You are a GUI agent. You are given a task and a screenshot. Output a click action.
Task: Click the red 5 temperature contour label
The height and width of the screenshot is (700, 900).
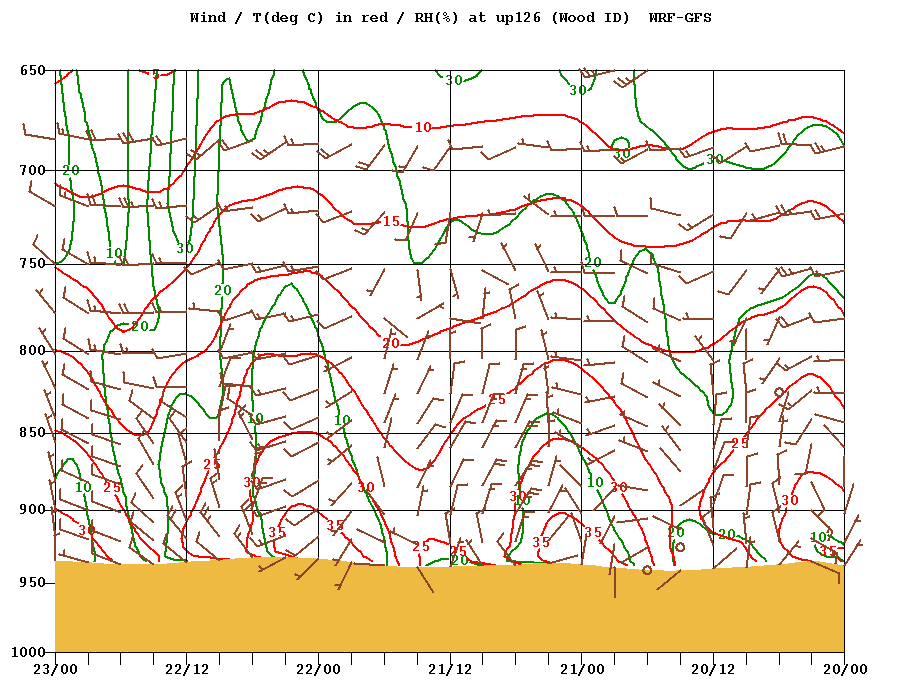[156, 75]
